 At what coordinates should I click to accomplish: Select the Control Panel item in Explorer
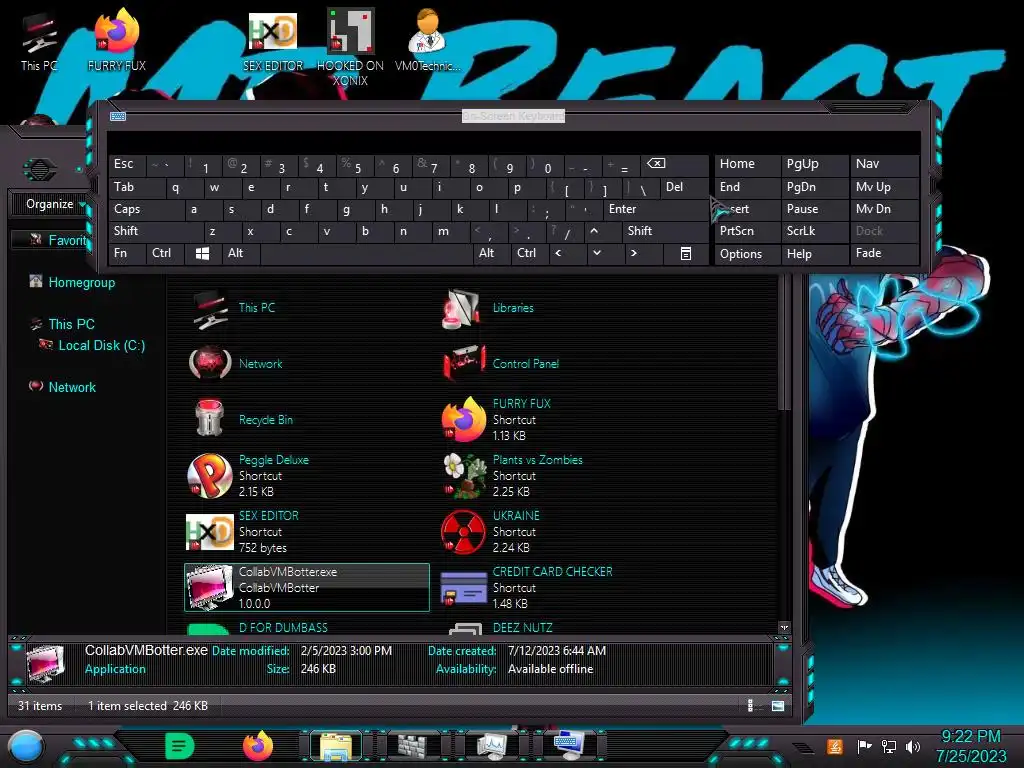coord(502,364)
